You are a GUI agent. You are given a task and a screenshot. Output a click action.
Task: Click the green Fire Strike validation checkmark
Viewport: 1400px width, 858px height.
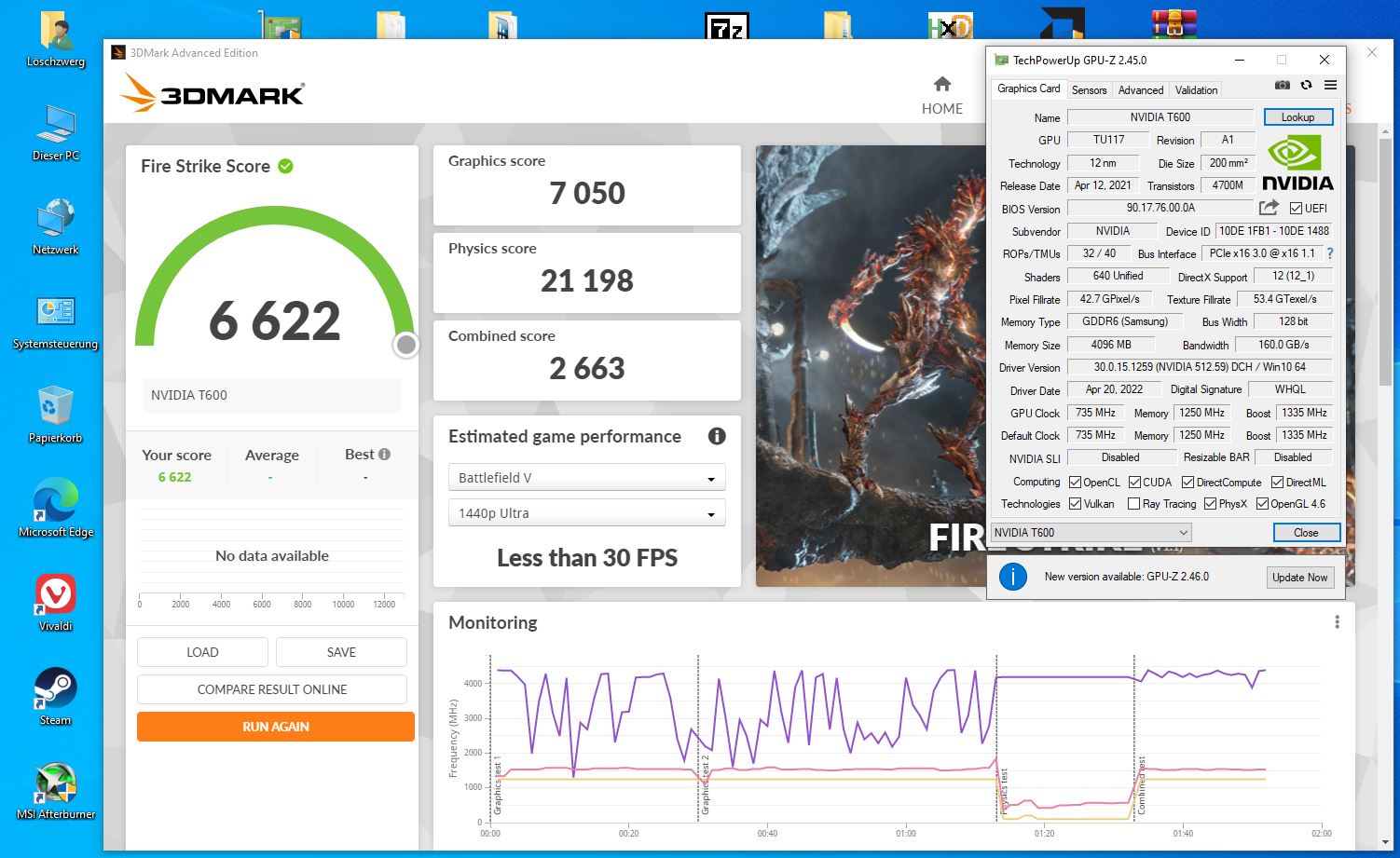click(285, 166)
